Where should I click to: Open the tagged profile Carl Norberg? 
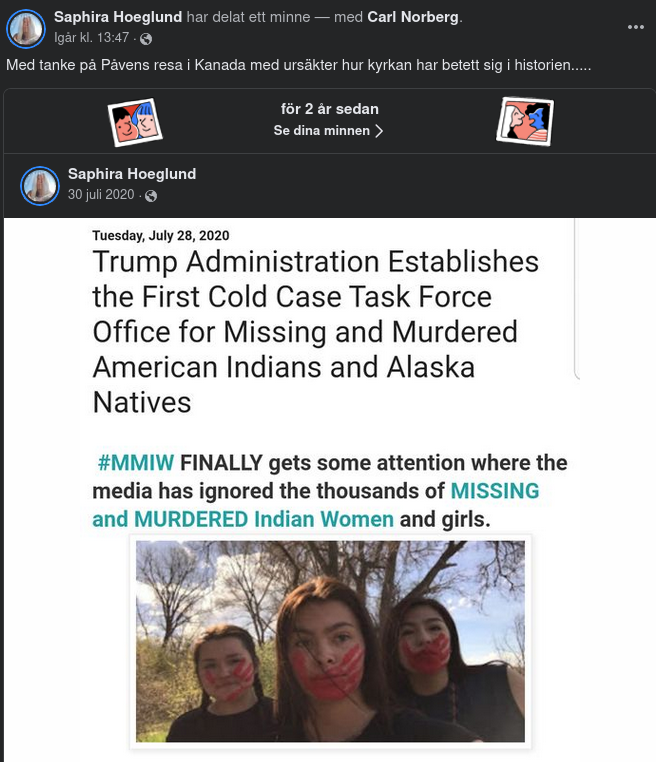[x=413, y=17]
